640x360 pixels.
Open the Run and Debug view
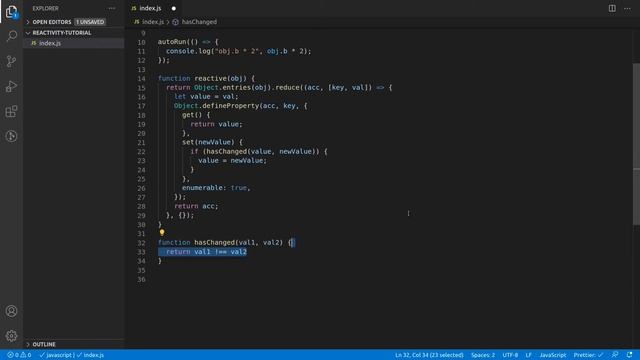coord(11,86)
